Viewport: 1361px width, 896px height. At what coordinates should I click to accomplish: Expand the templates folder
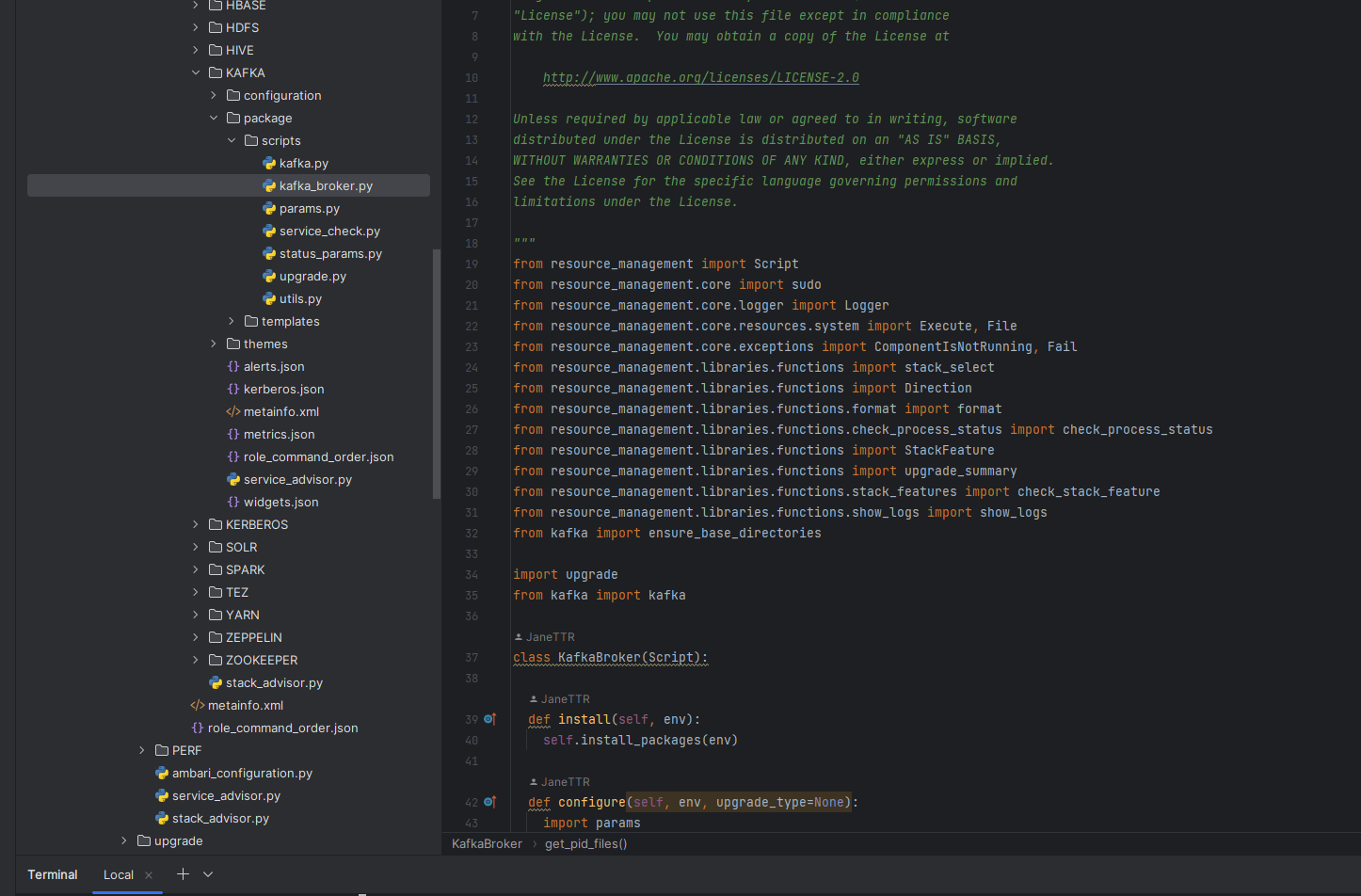click(x=232, y=321)
